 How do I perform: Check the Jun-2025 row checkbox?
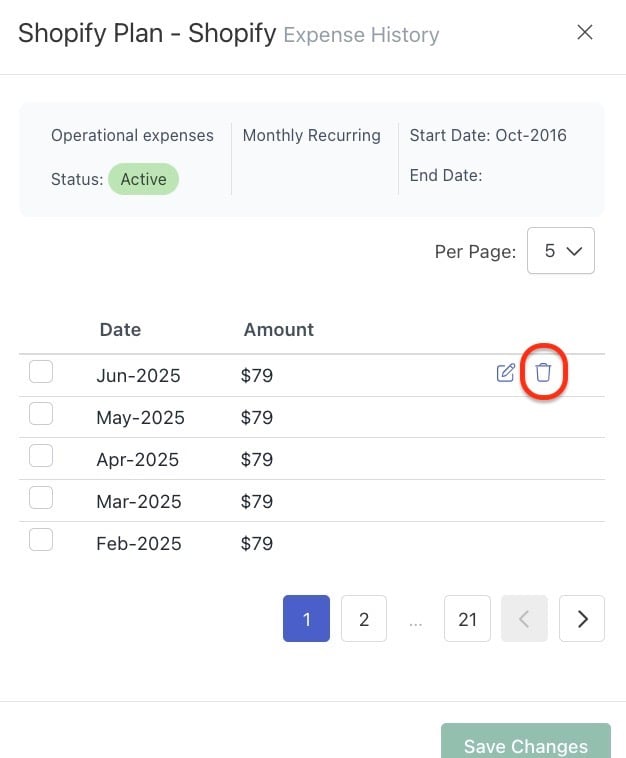(41, 372)
